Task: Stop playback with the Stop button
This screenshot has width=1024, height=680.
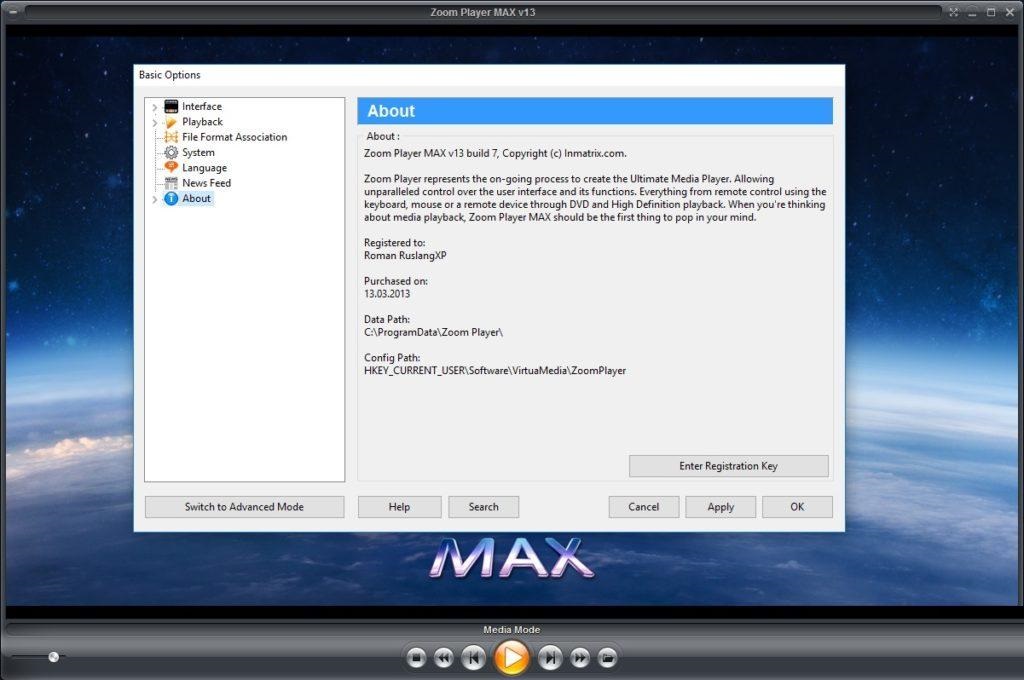Action: (416, 658)
